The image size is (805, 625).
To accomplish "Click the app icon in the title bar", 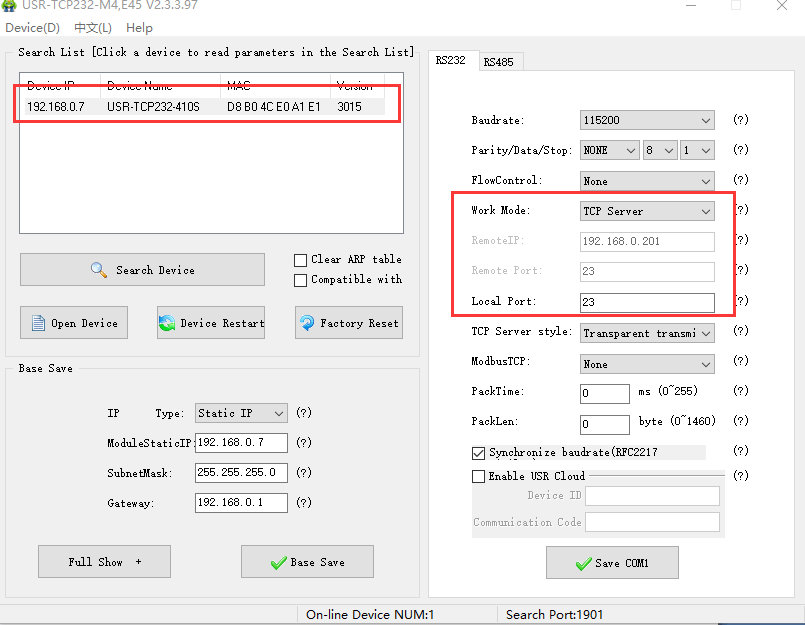I will click(x=9, y=5).
